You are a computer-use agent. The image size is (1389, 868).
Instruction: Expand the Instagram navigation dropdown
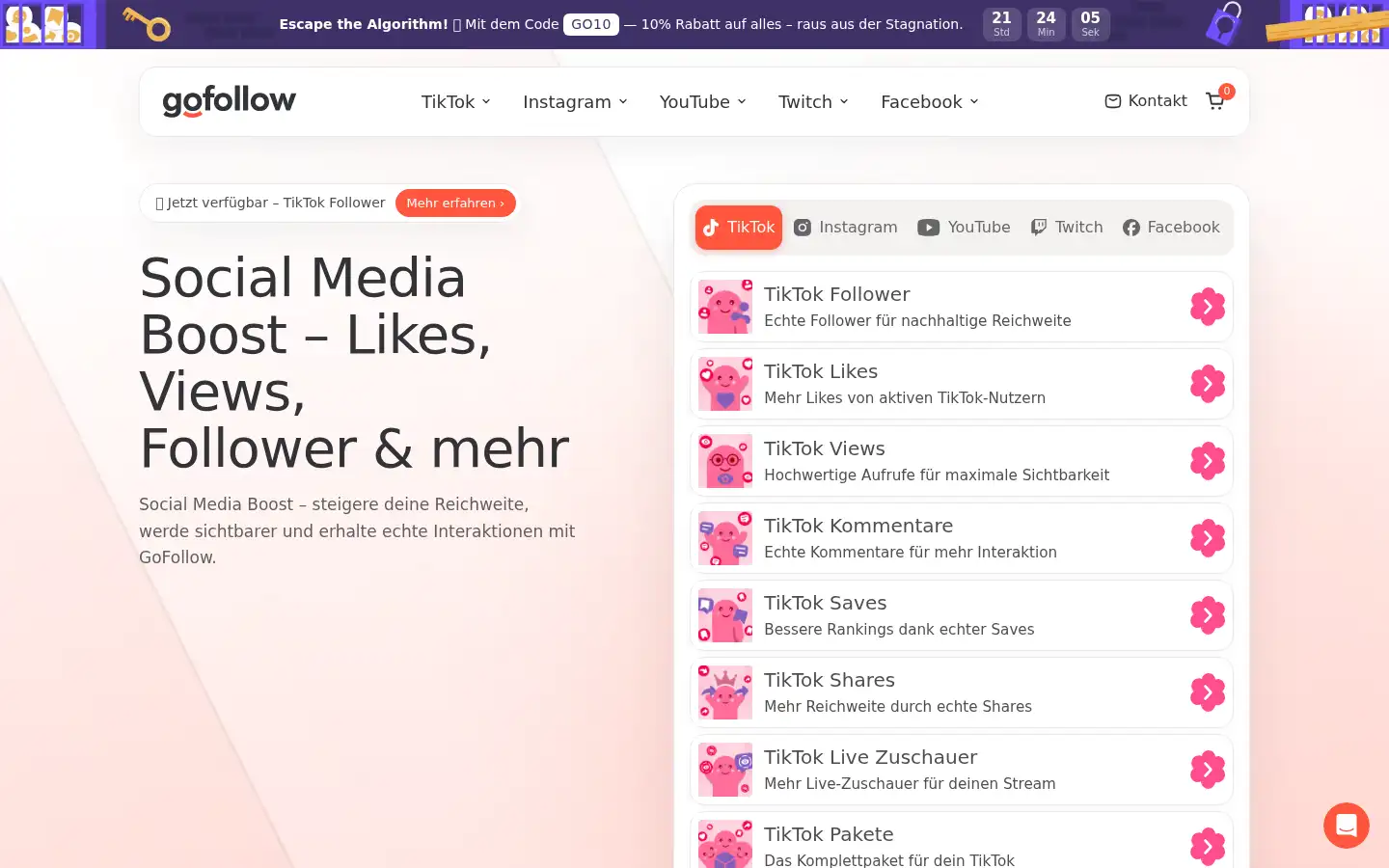575,101
